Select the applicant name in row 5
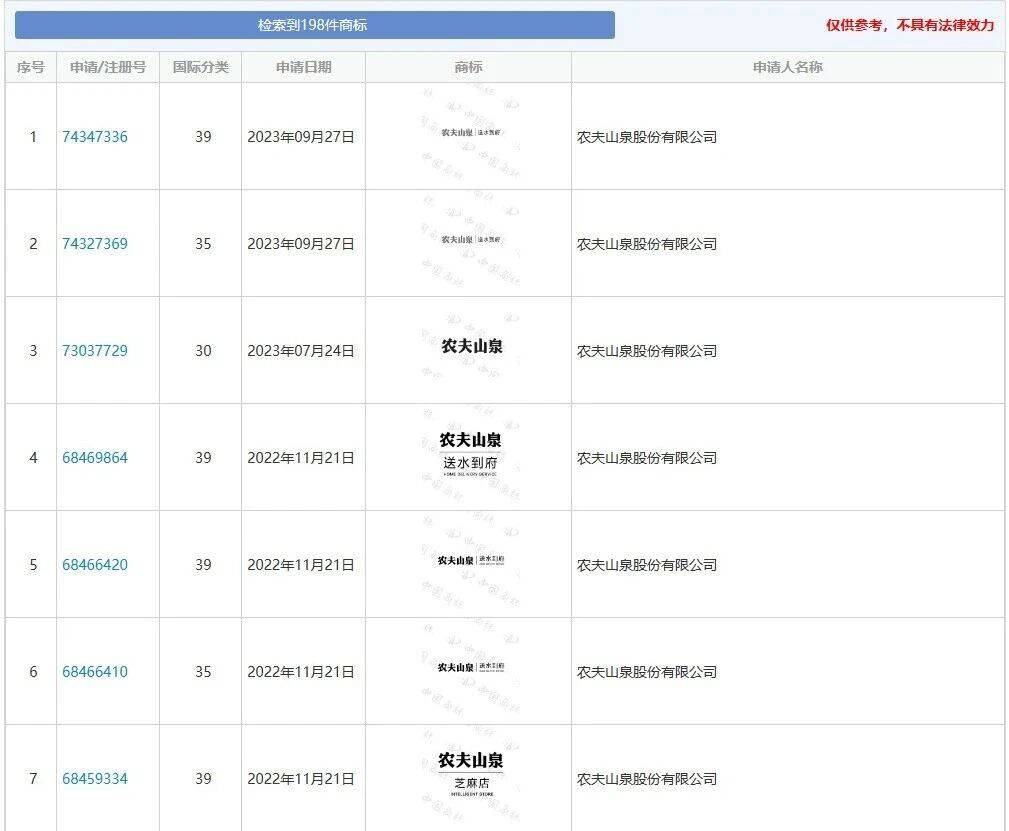Image resolution: width=1009 pixels, height=831 pixels. [x=647, y=565]
